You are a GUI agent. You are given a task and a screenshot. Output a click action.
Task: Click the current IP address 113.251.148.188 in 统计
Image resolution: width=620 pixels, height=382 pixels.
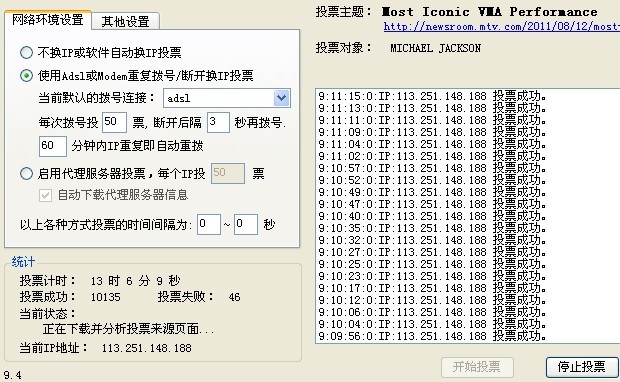pos(147,348)
